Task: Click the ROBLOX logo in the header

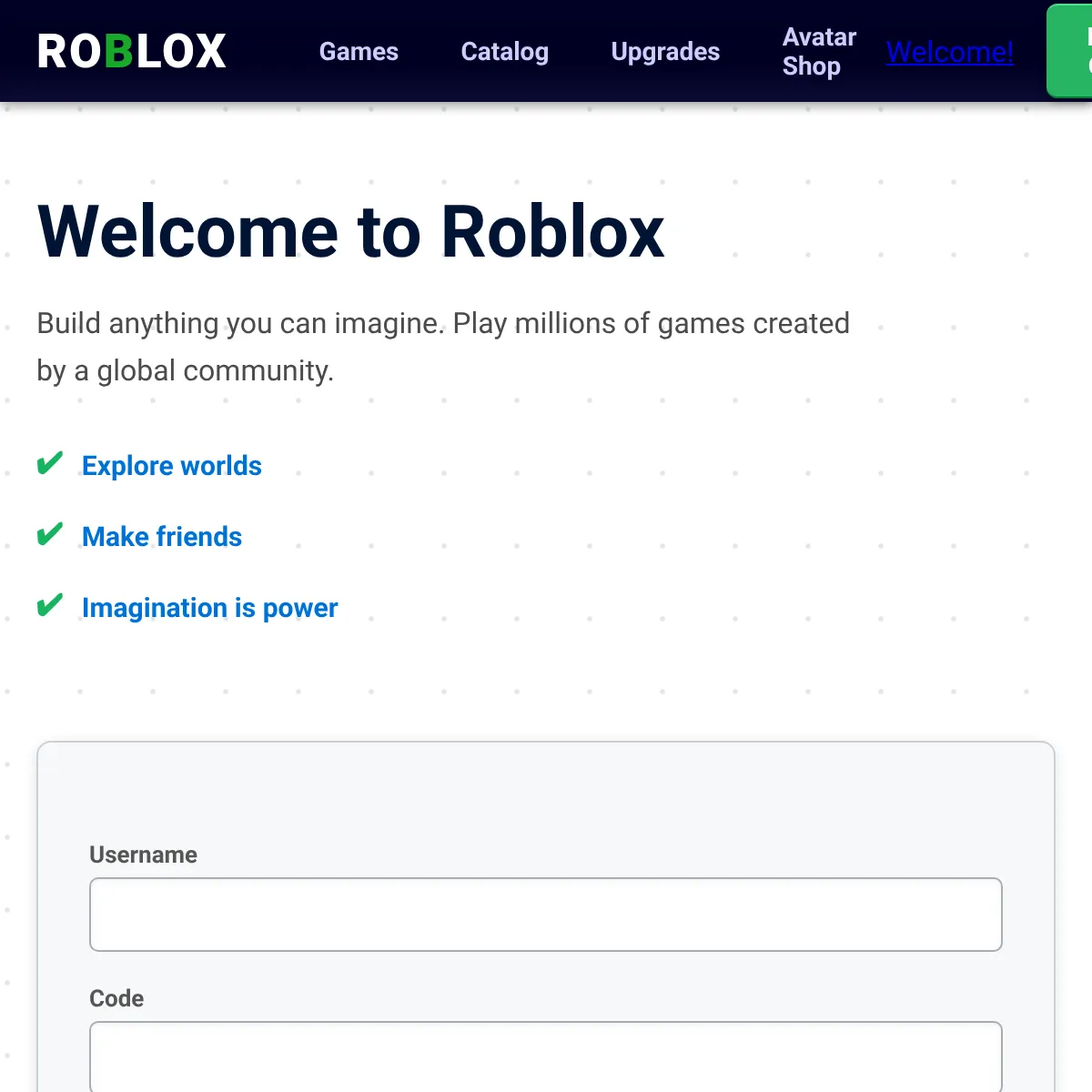Action: [132, 51]
